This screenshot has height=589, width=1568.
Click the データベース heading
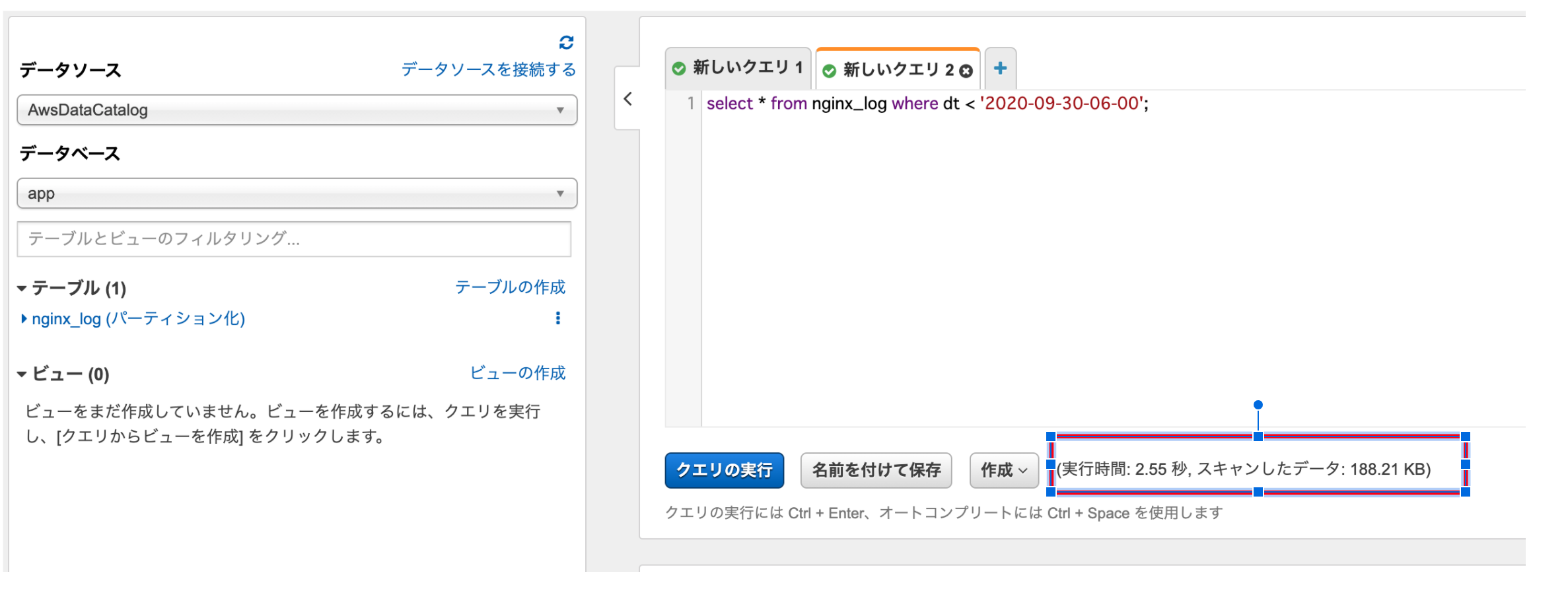point(70,153)
